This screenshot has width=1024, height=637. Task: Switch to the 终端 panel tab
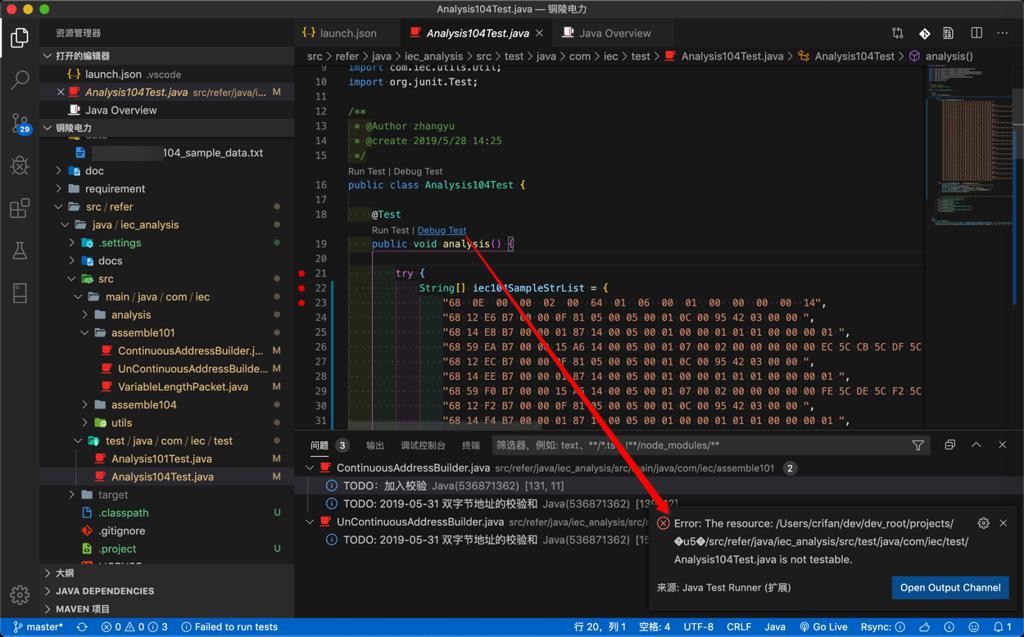pos(470,445)
